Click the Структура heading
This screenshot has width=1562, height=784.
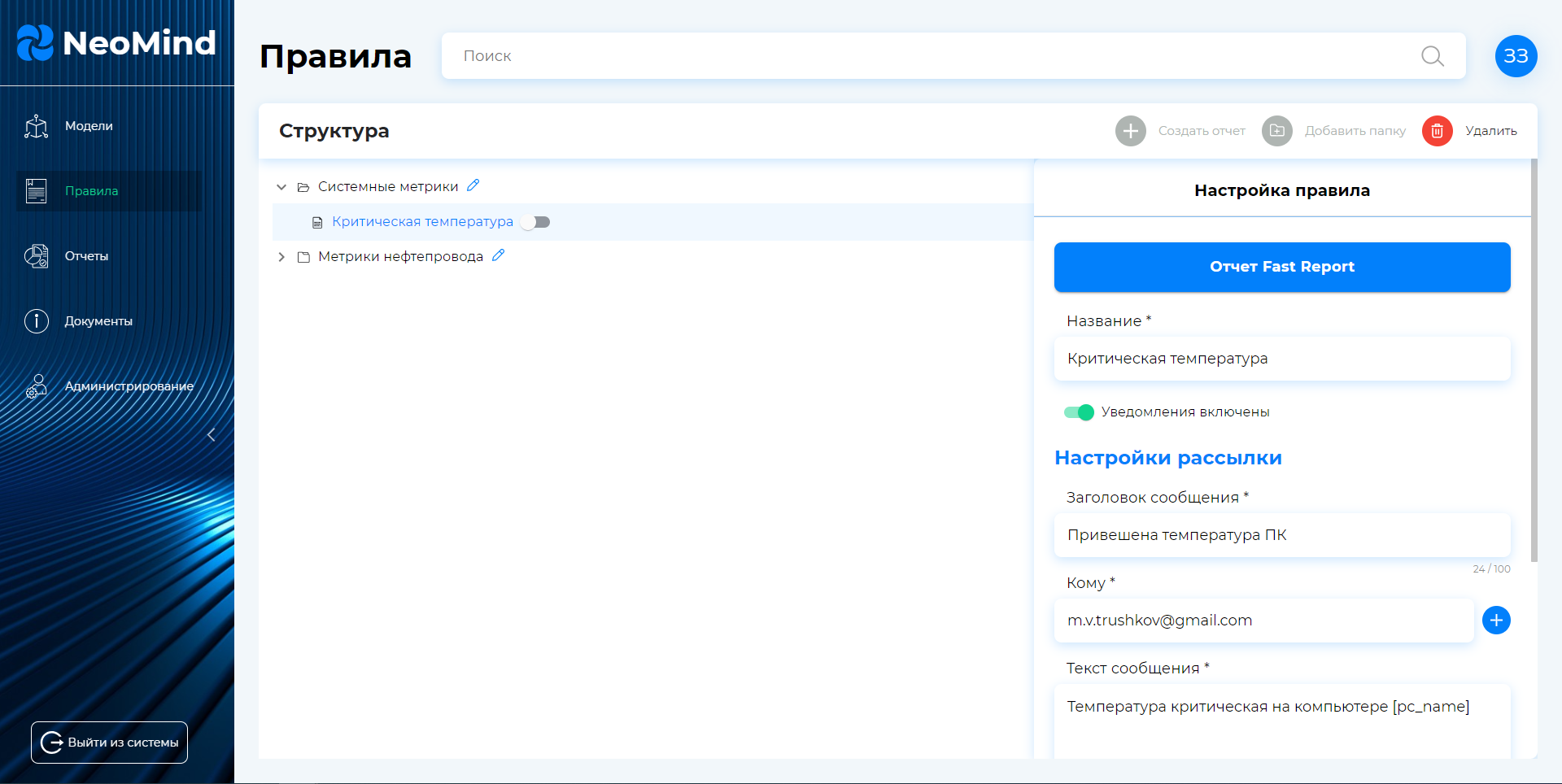tap(334, 131)
